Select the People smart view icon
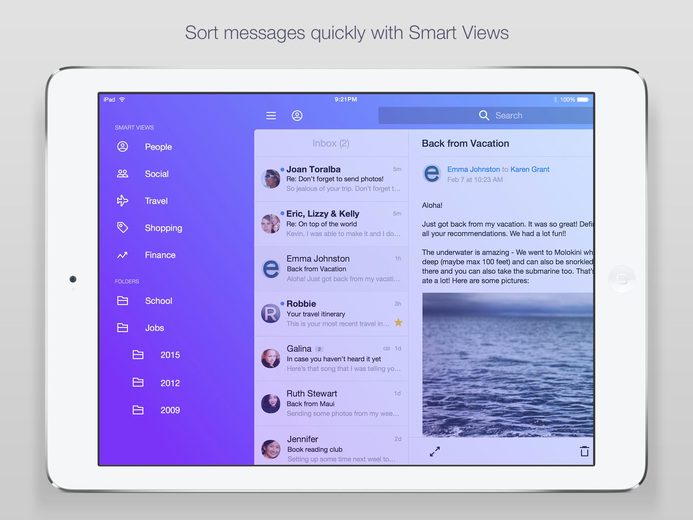This screenshot has height=520, width=693. pos(122,147)
